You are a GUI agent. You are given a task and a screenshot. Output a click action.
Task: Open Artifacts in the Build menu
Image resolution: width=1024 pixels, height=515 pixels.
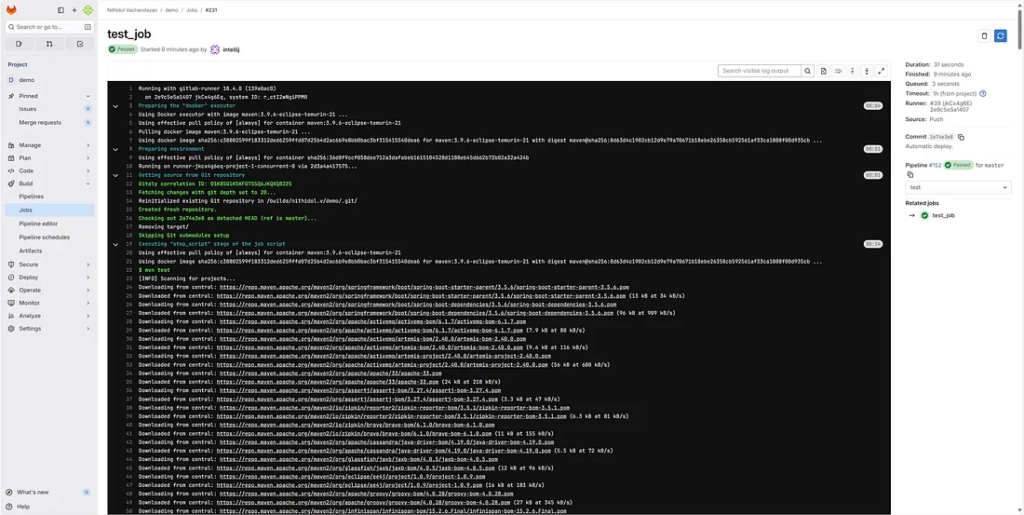(30, 251)
